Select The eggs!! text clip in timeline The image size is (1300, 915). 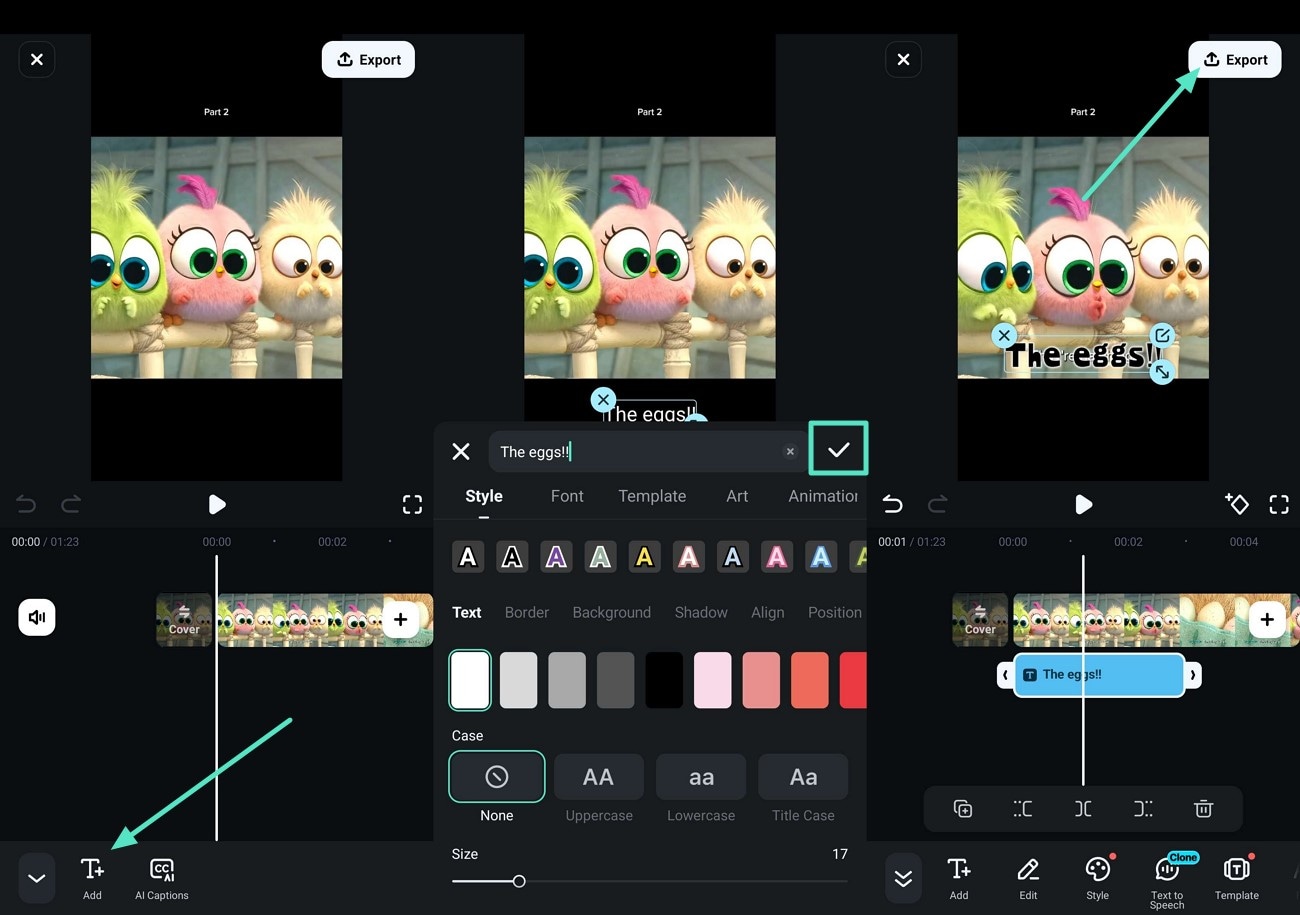click(x=1099, y=675)
